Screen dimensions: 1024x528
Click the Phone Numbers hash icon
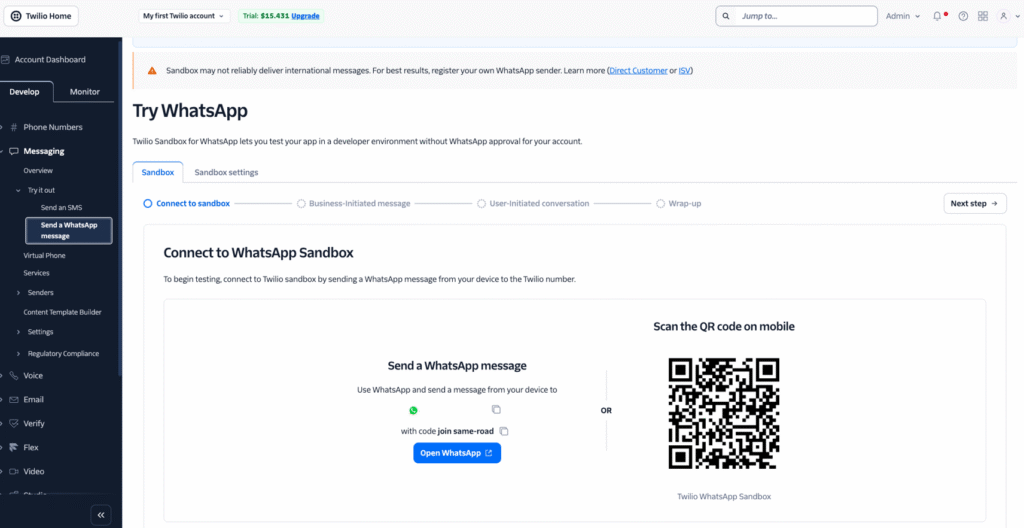click(x=14, y=127)
